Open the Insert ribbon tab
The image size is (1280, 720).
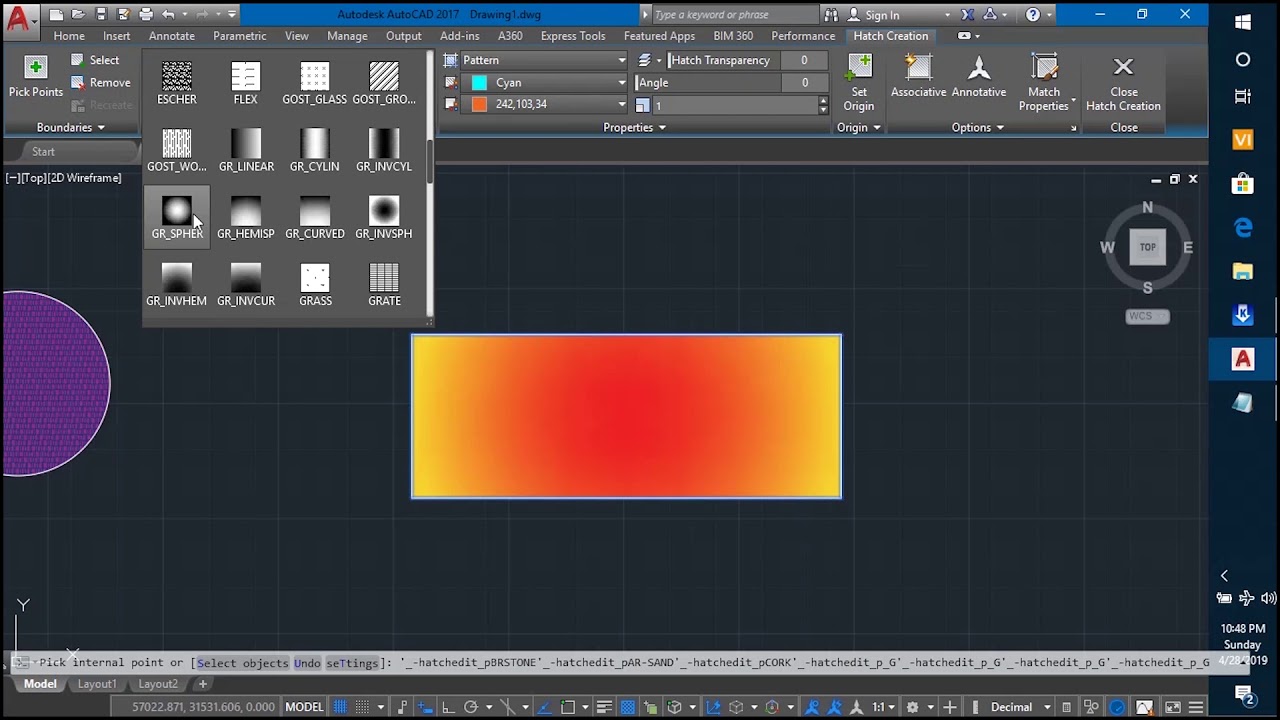[x=117, y=36]
